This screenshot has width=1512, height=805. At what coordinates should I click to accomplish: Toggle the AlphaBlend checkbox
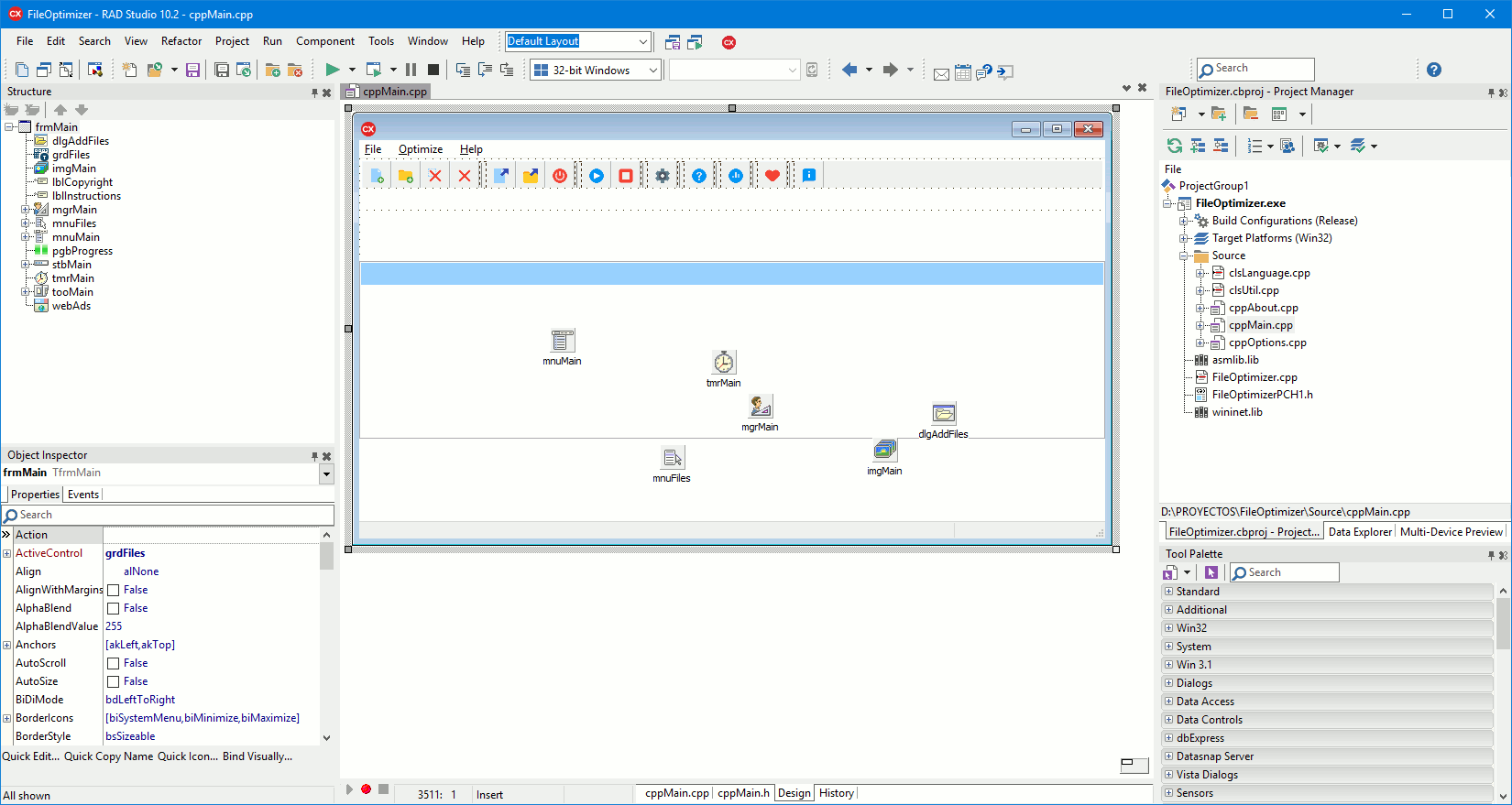(x=114, y=609)
